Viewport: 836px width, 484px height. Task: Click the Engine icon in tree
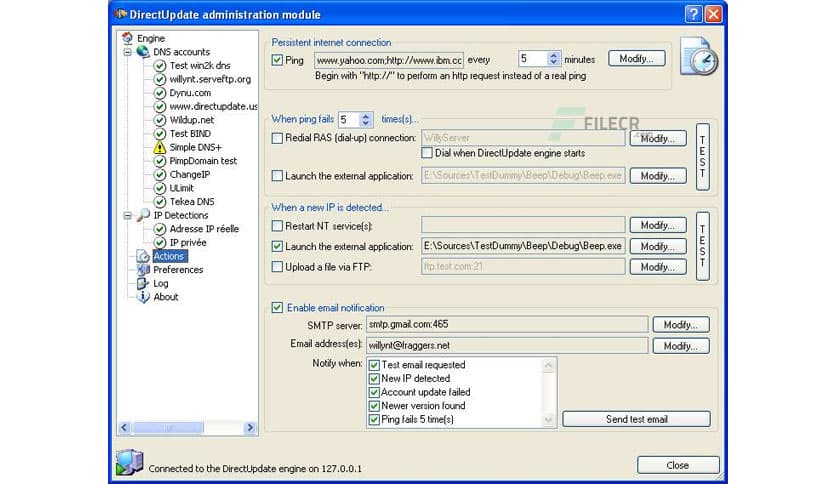pyautogui.click(x=127, y=38)
